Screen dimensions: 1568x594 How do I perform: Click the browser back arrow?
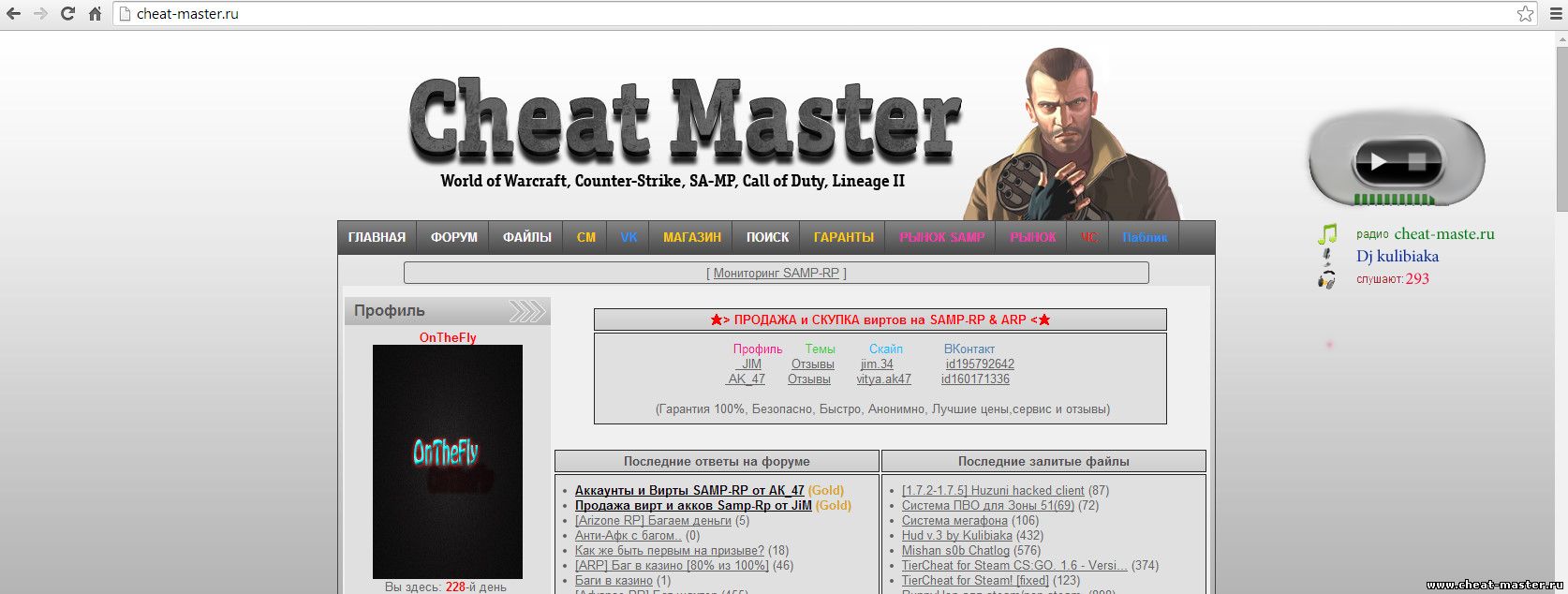pyautogui.click(x=14, y=14)
